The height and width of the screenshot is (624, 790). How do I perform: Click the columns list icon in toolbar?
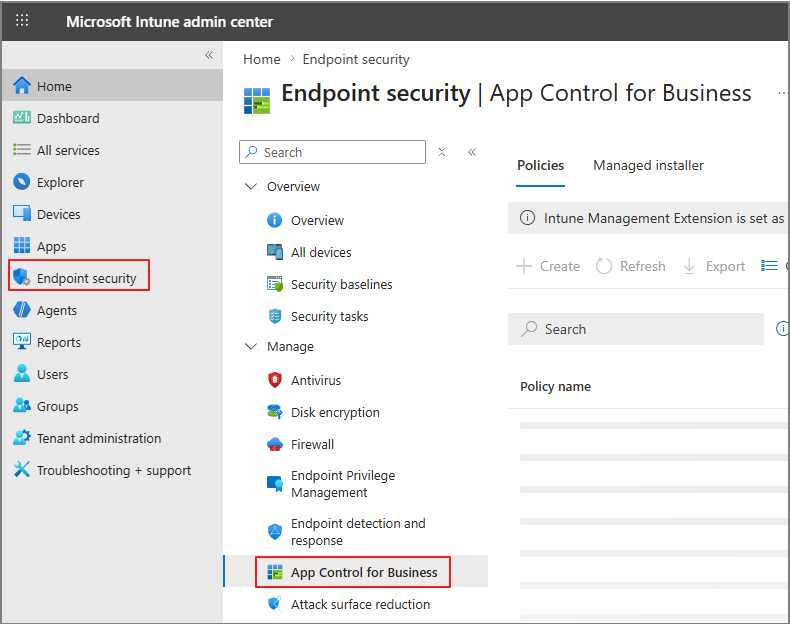click(x=769, y=265)
